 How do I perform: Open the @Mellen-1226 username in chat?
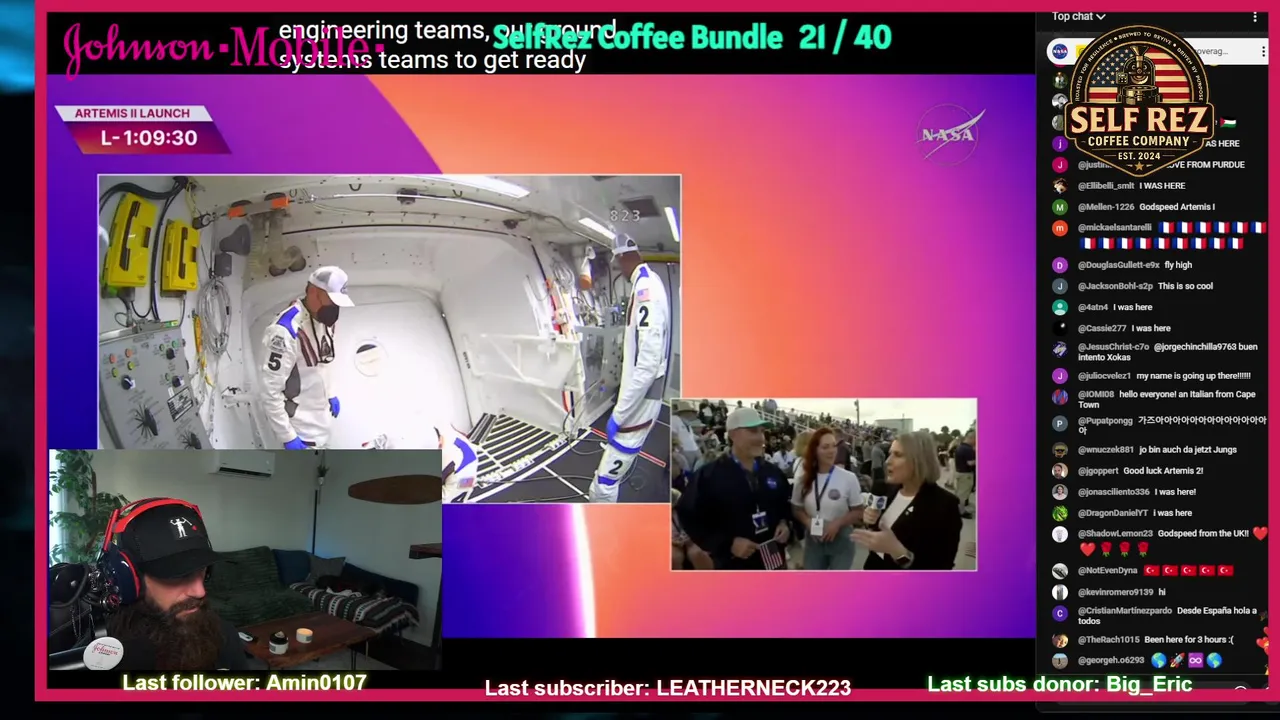(1106, 207)
